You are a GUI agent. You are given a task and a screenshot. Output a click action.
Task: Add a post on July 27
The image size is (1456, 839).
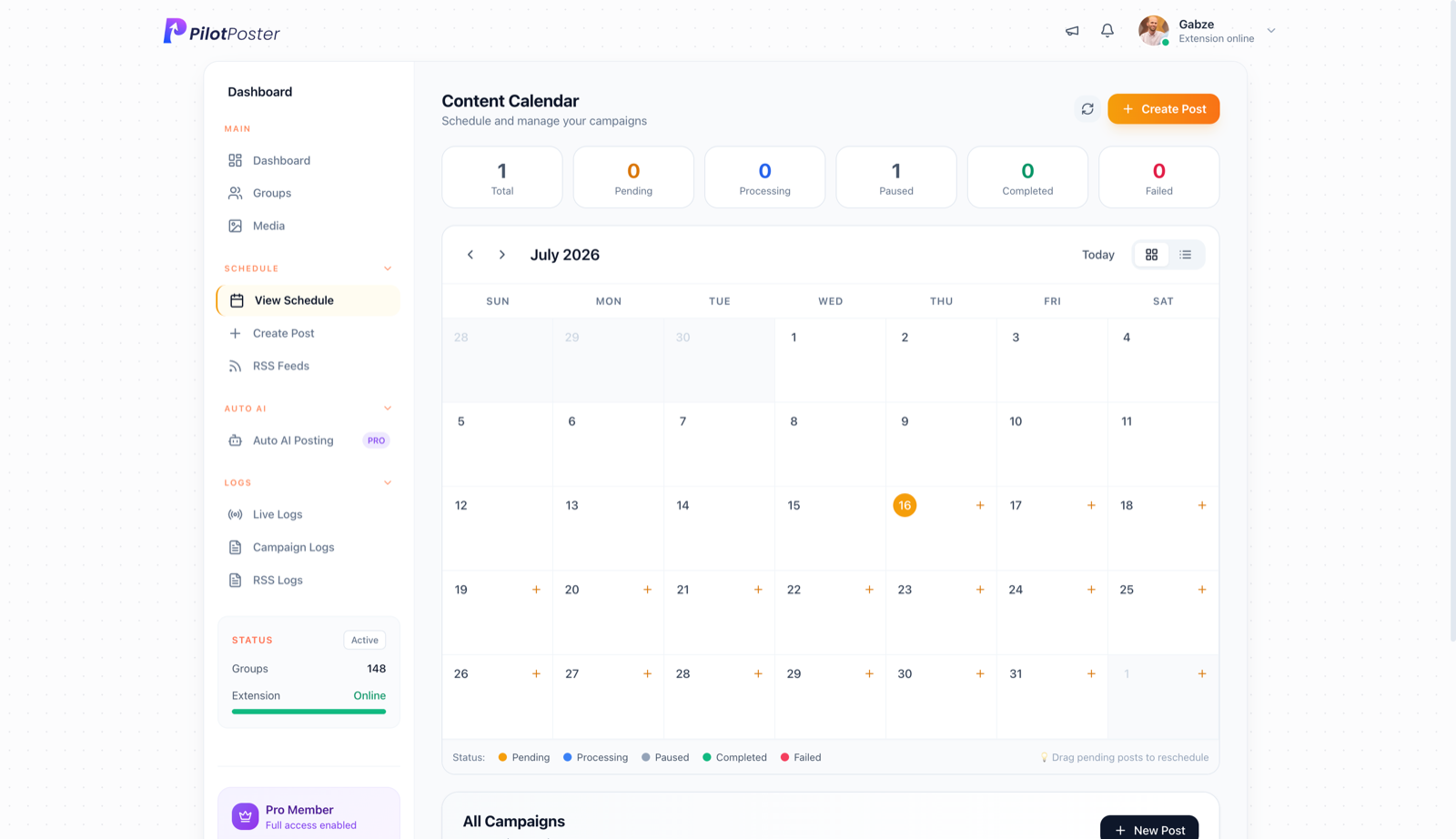(x=647, y=674)
